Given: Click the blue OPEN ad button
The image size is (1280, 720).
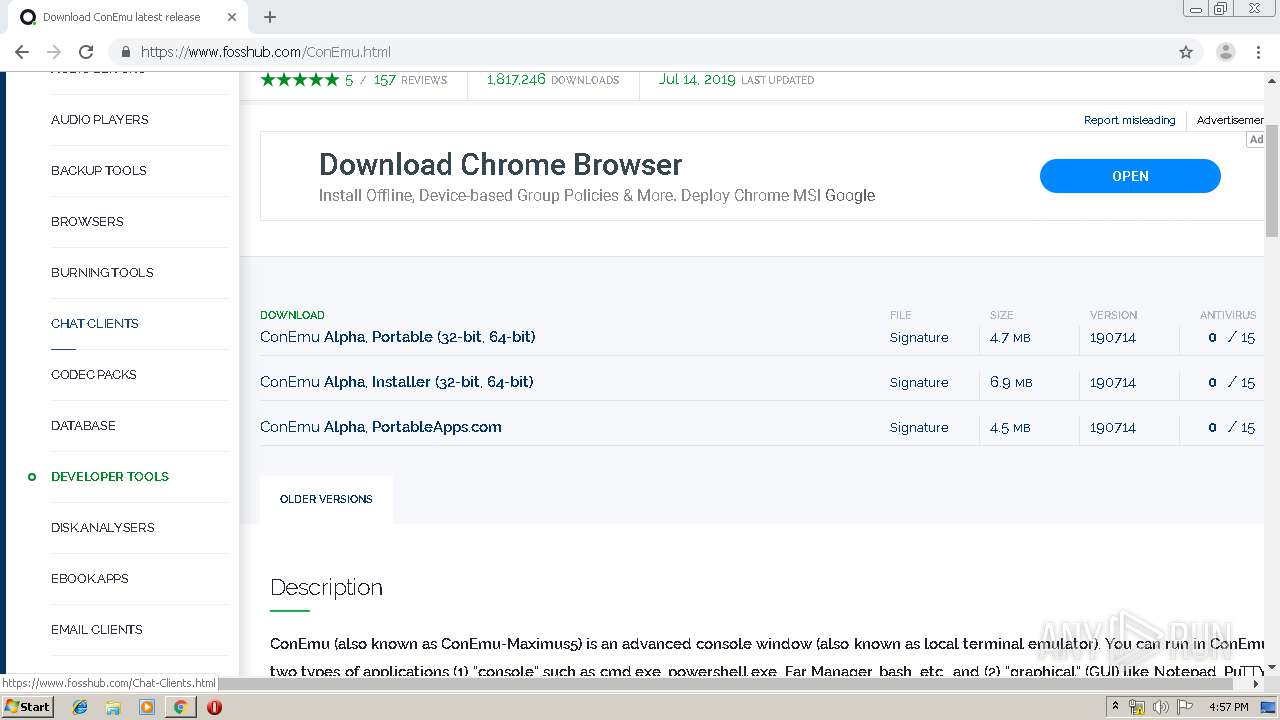Looking at the screenshot, I should pyautogui.click(x=1130, y=176).
